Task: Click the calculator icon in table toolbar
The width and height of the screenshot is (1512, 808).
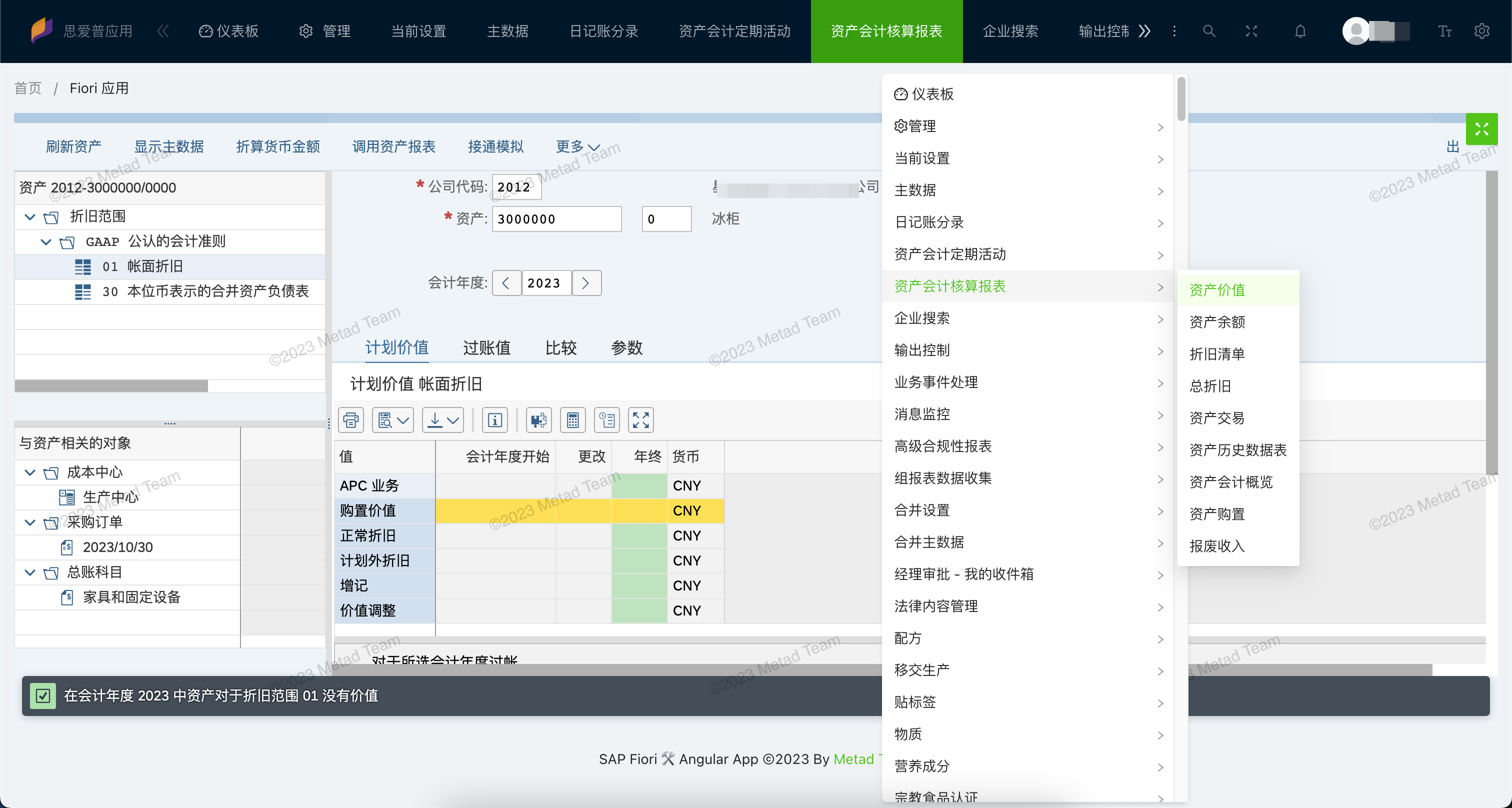Action: point(573,420)
